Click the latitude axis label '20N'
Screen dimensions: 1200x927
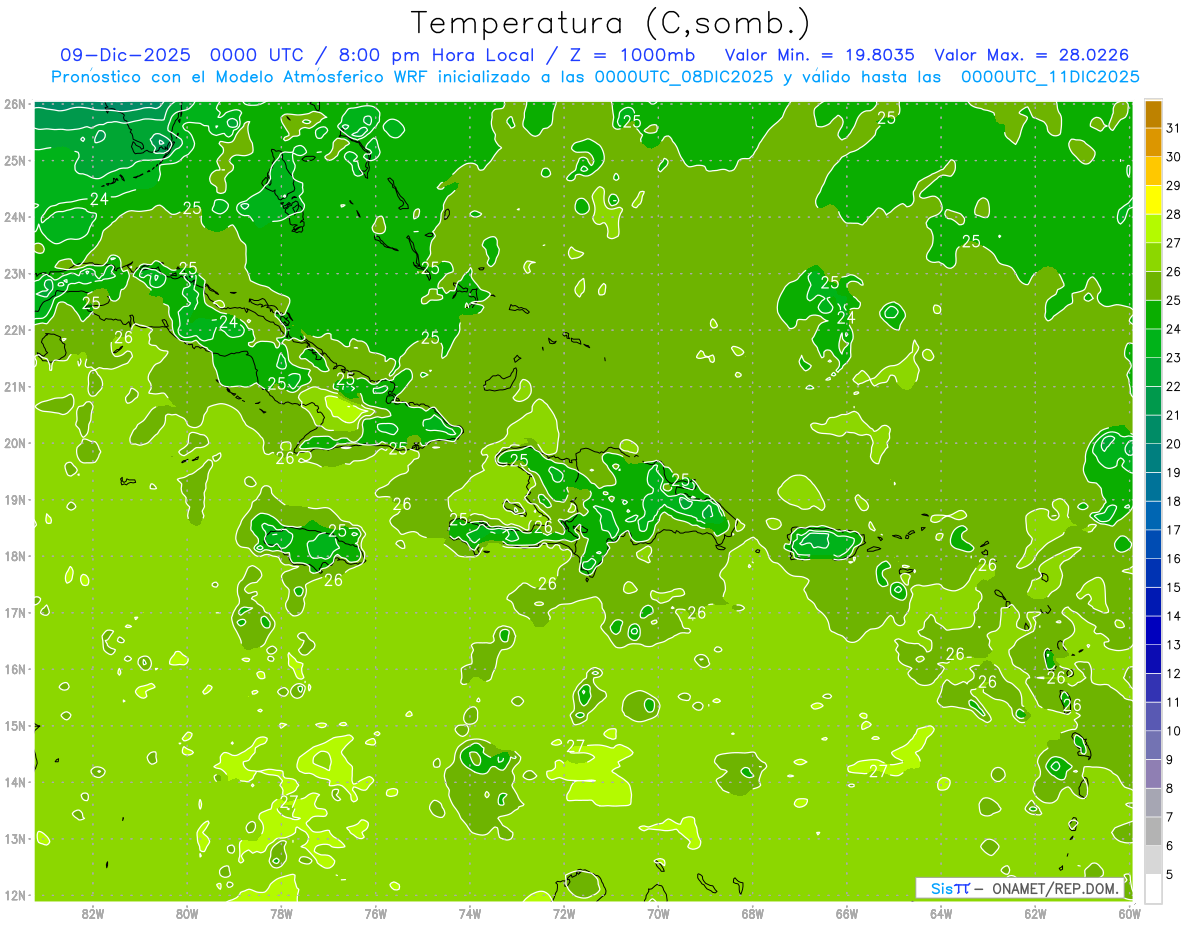15,443
